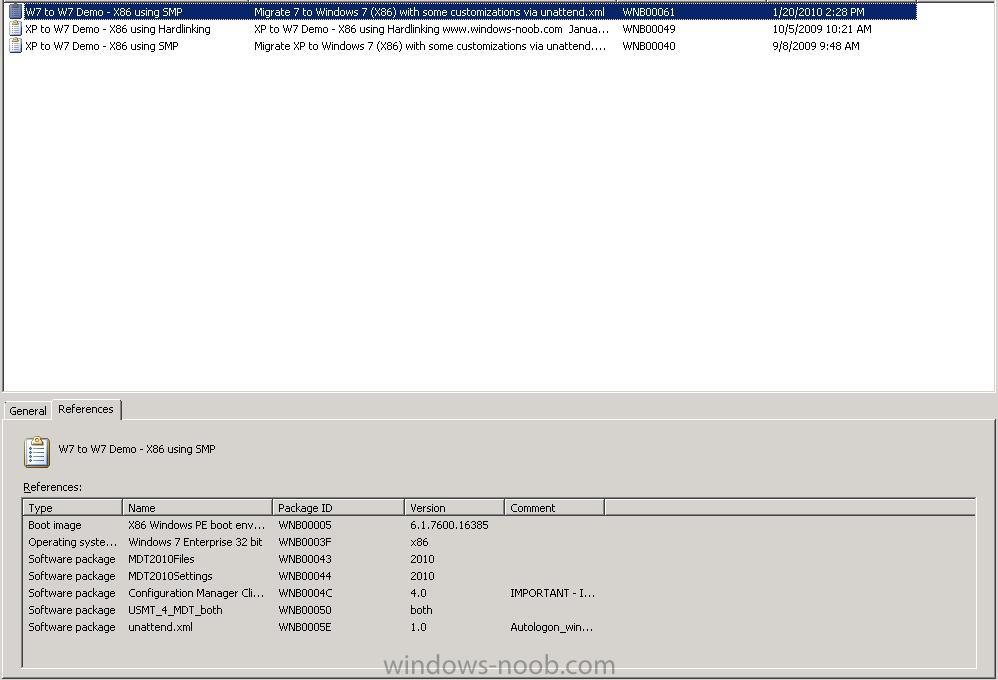998x680 pixels.
Task: Click the date 9/8/2009 9:48 AM
Action: coord(815,46)
